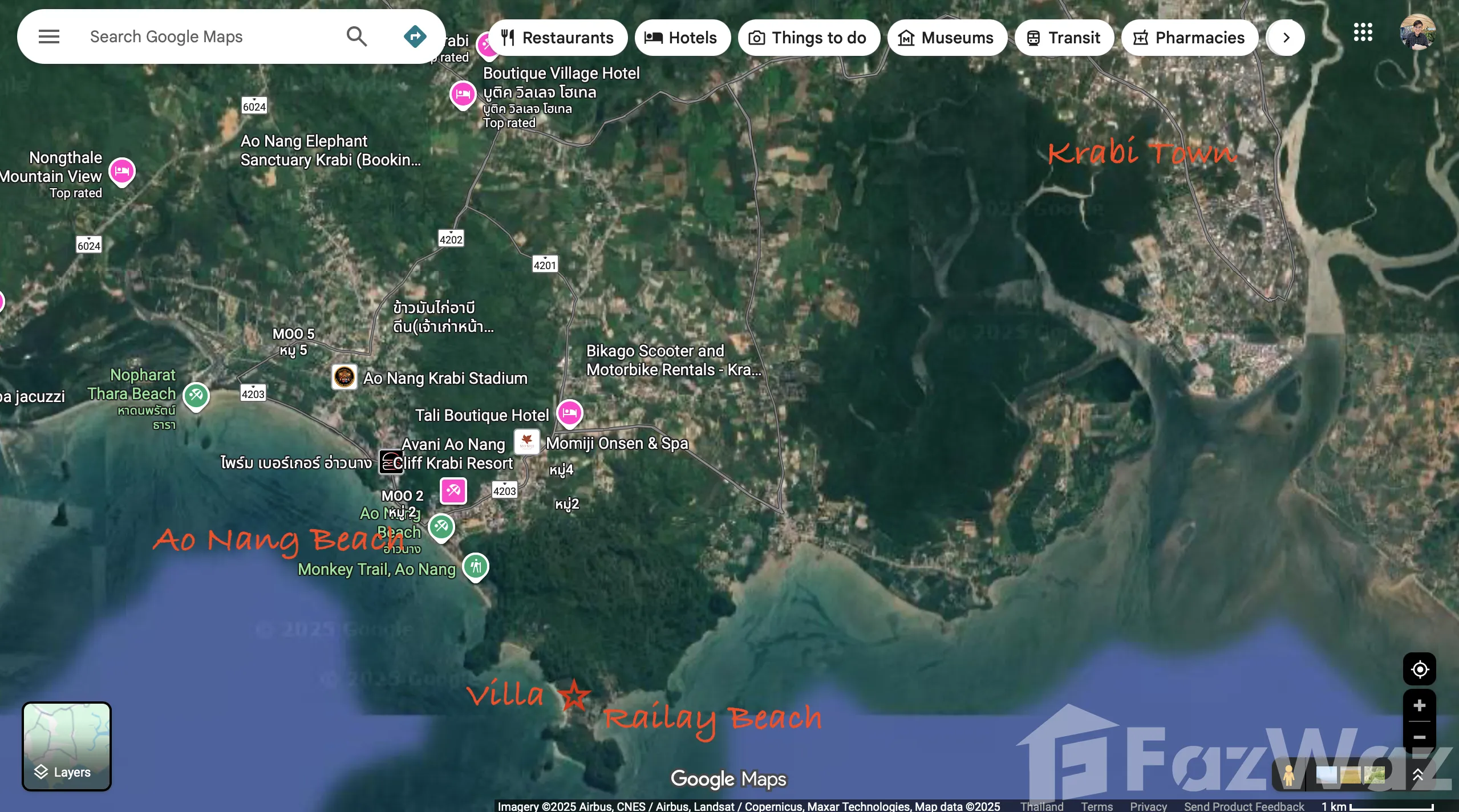The width and height of the screenshot is (1459, 812).
Task: Open directions with the blue arrow icon
Action: 415,37
